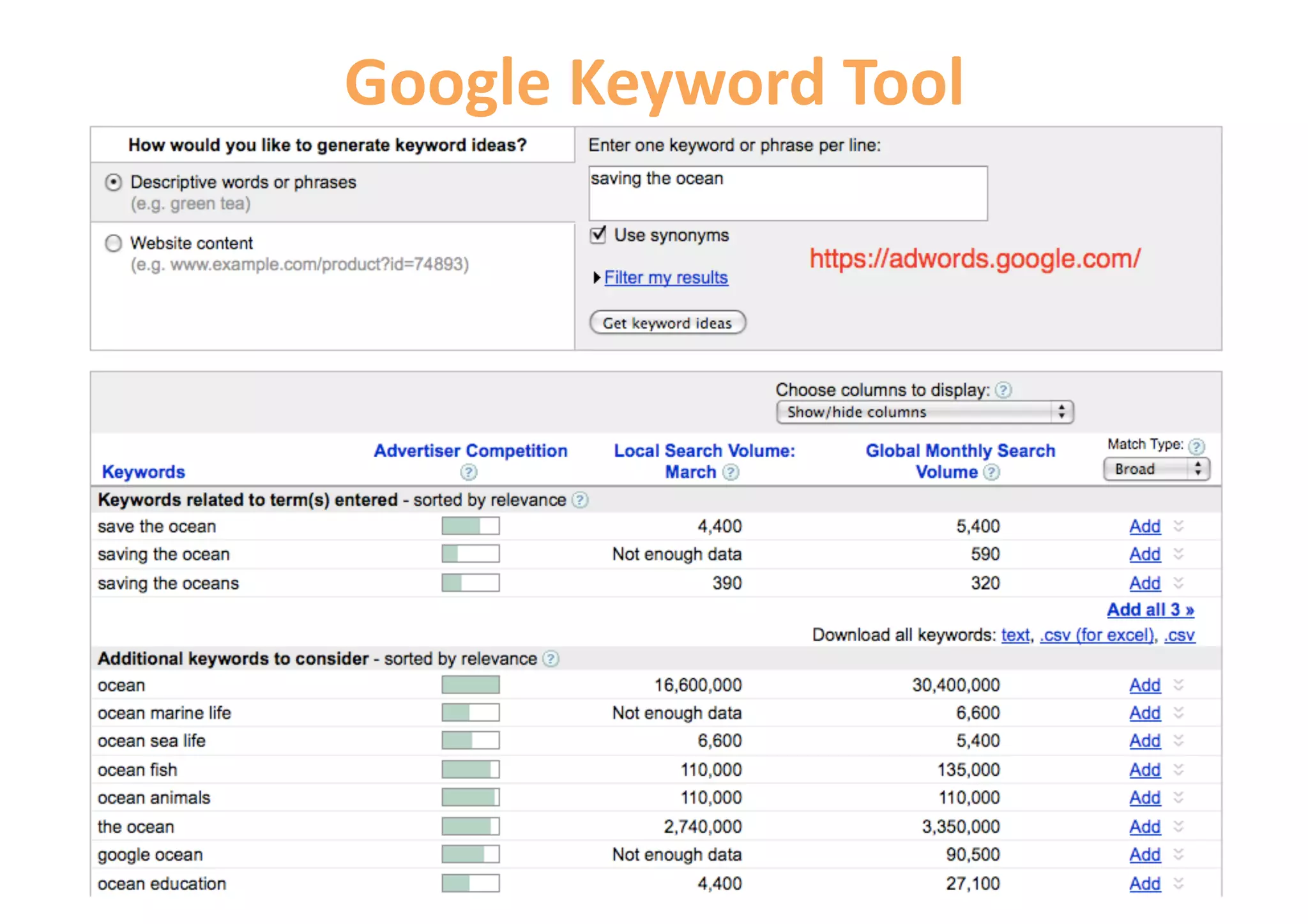The image size is (1308, 924).
Task: Open chevron menu for saving the oceans row
Action: 1178,582
